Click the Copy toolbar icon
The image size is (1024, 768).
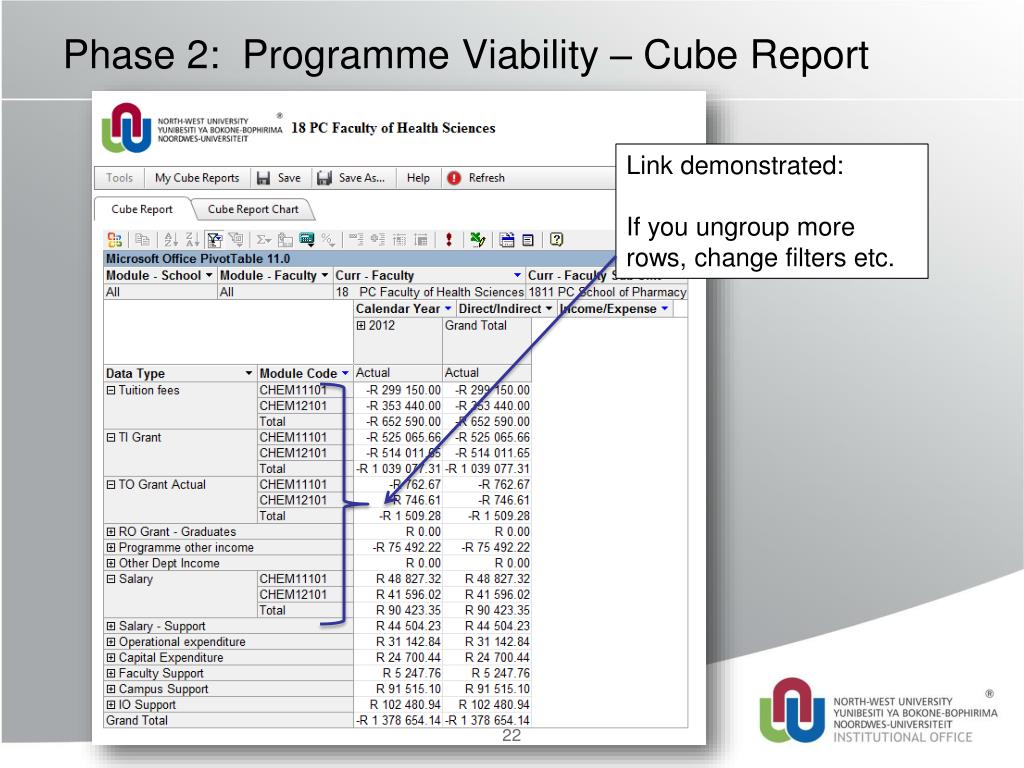point(143,239)
